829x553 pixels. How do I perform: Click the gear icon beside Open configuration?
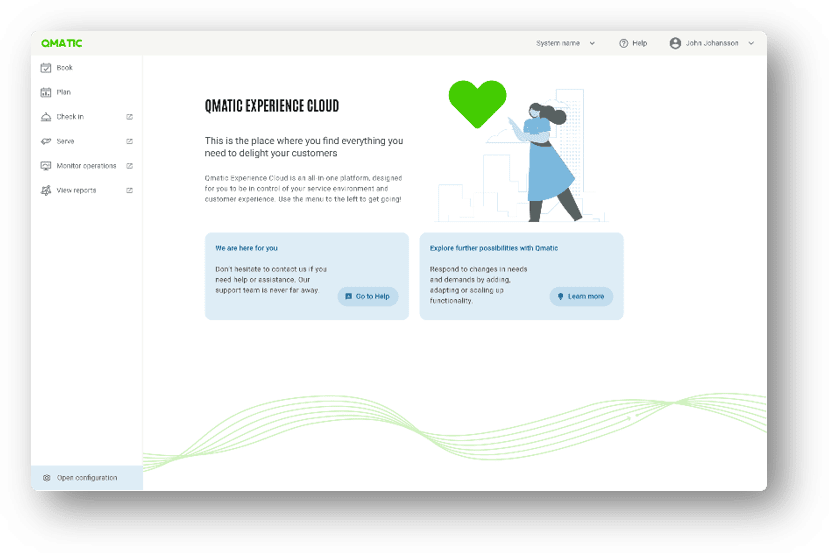coord(46,478)
